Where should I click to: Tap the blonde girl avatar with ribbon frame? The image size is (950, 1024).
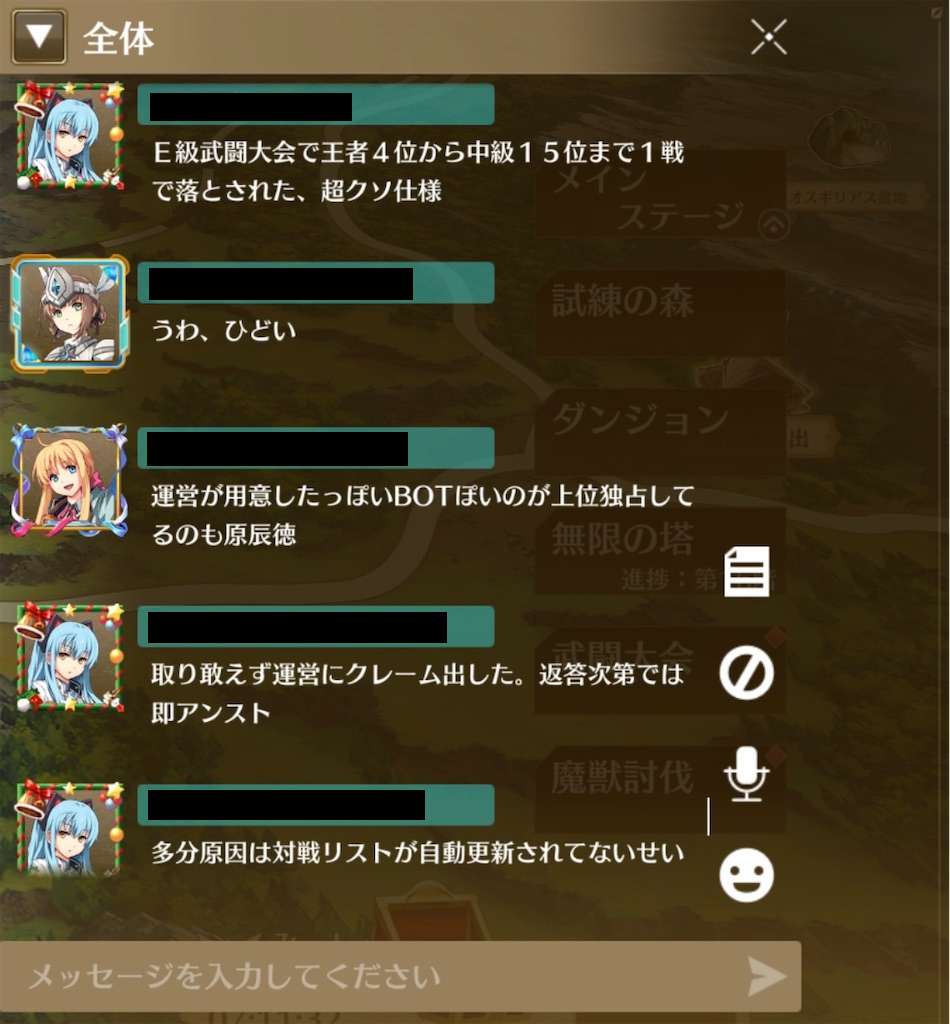point(69,480)
